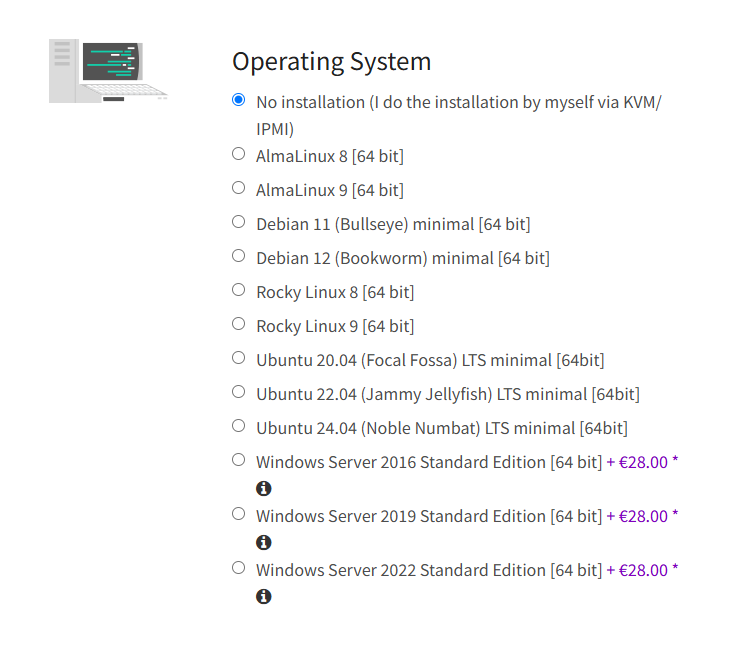Select Ubuntu 24.04 (Noble Numbat) radio button

(238, 426)
